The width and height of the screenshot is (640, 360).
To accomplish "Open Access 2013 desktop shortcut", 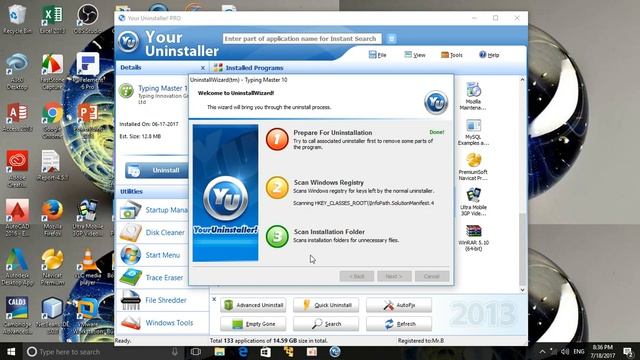I will point(17,118).
